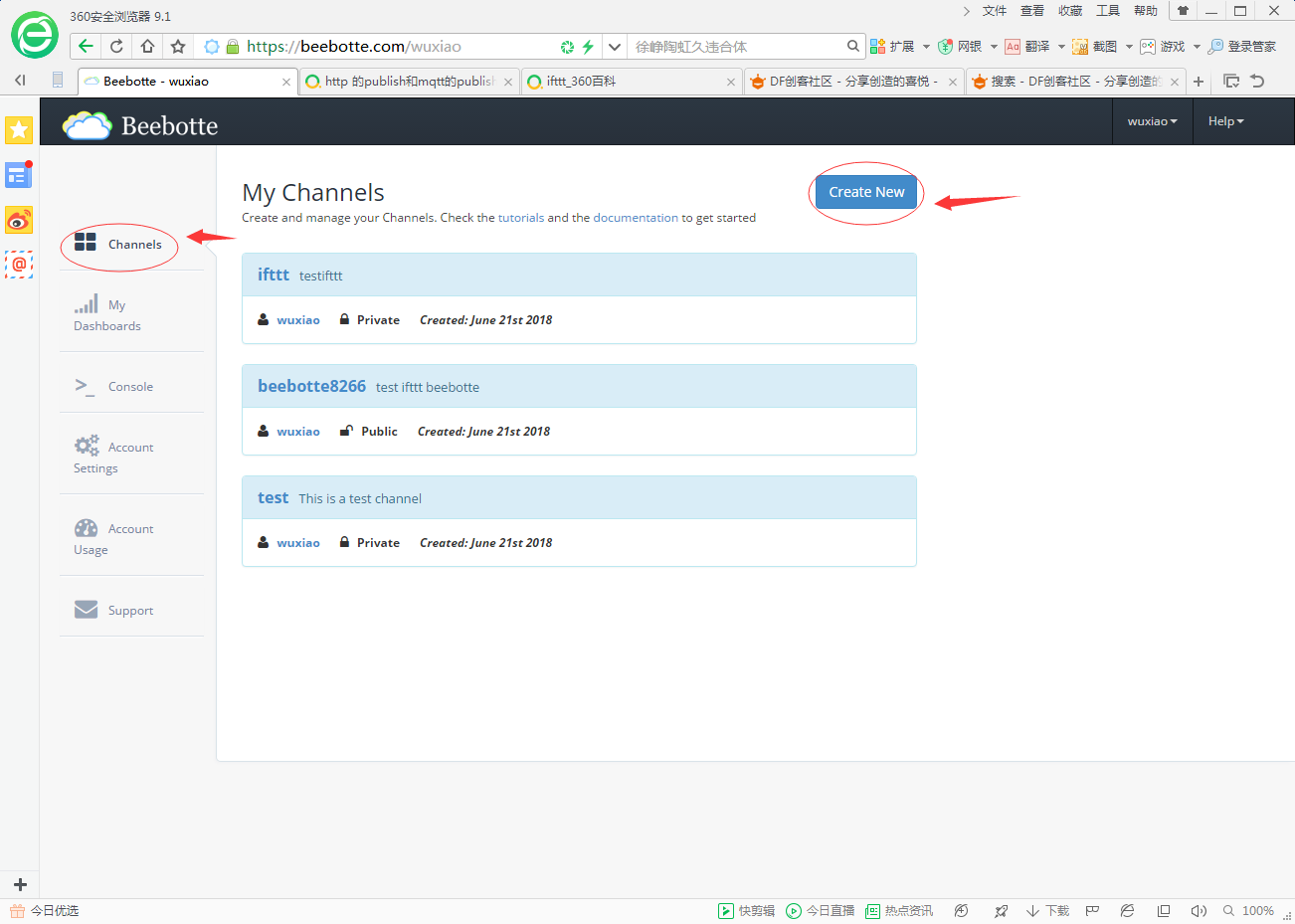Open the beebotte8266 channel
The image size is (1295, 924).
point(311,386)
